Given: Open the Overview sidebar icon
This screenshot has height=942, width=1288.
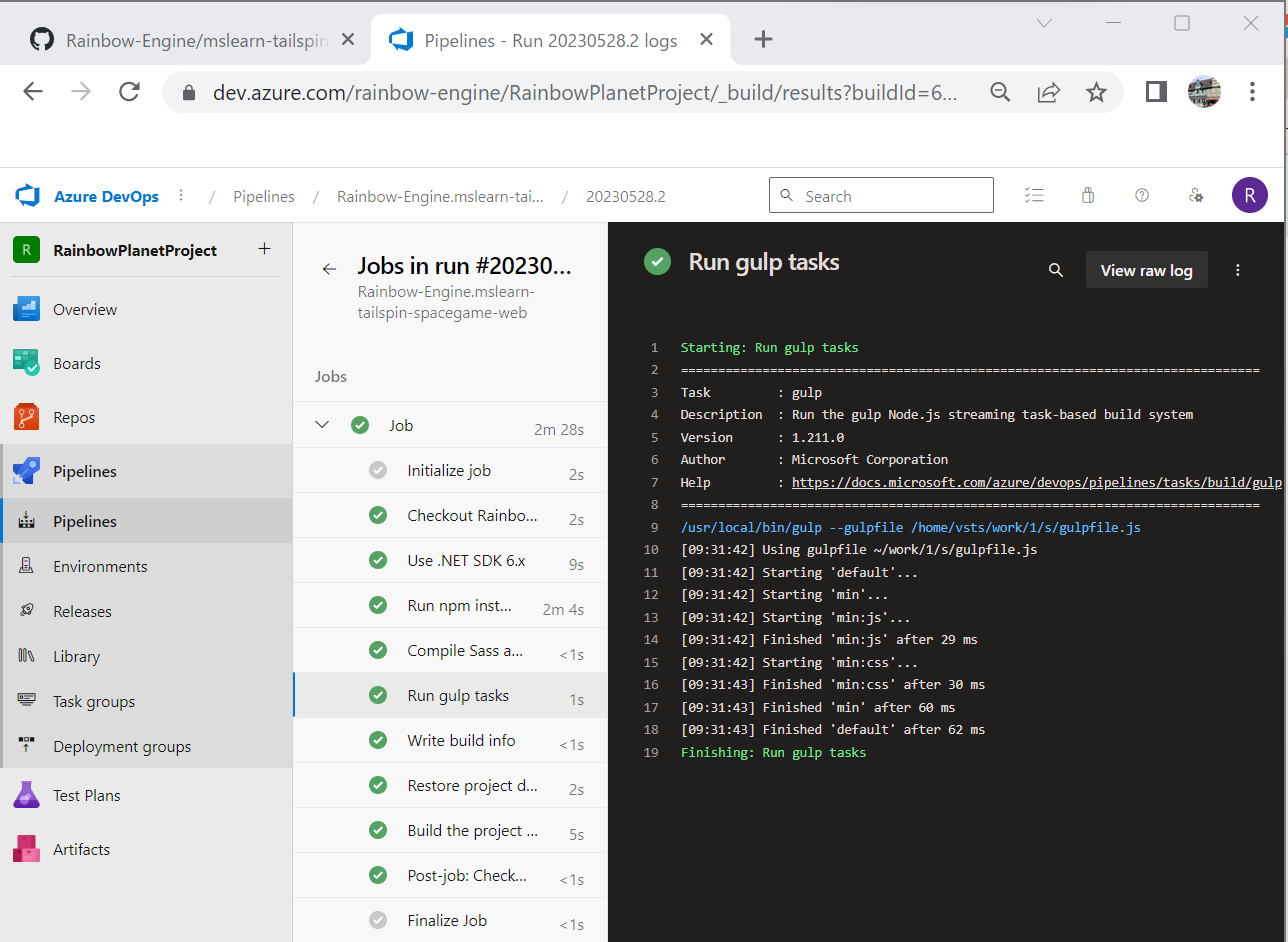Looking at the screenshot, I should 26,310.
